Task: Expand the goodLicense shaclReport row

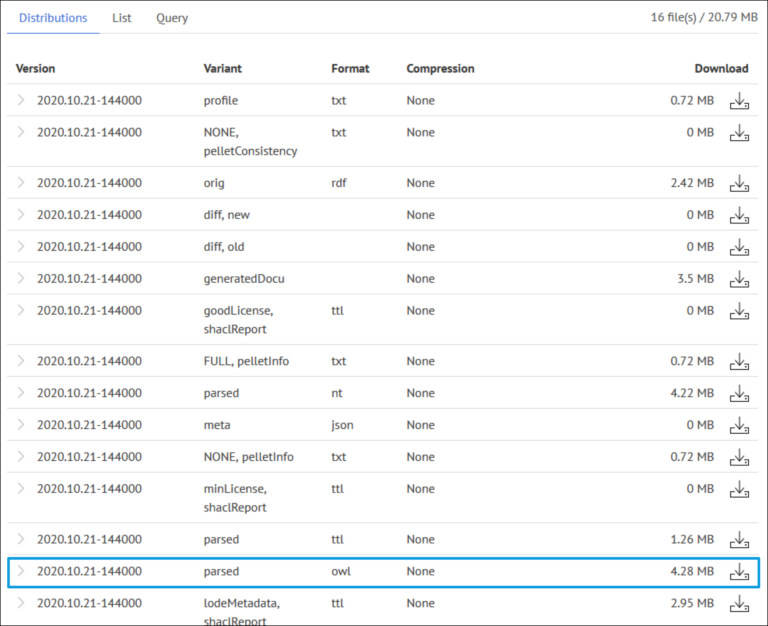Action: click(x=21, y=311)
